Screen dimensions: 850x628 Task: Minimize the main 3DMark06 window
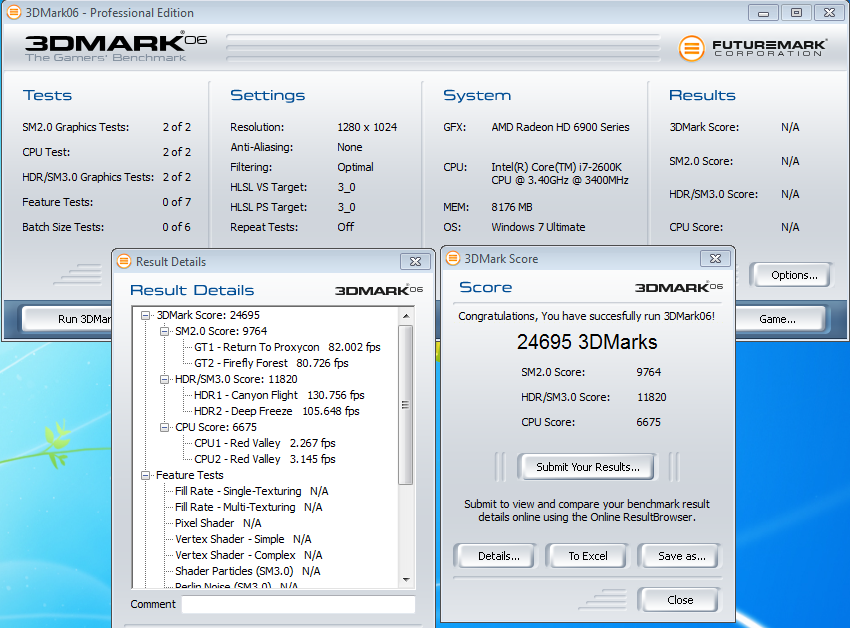pos(763,12)
